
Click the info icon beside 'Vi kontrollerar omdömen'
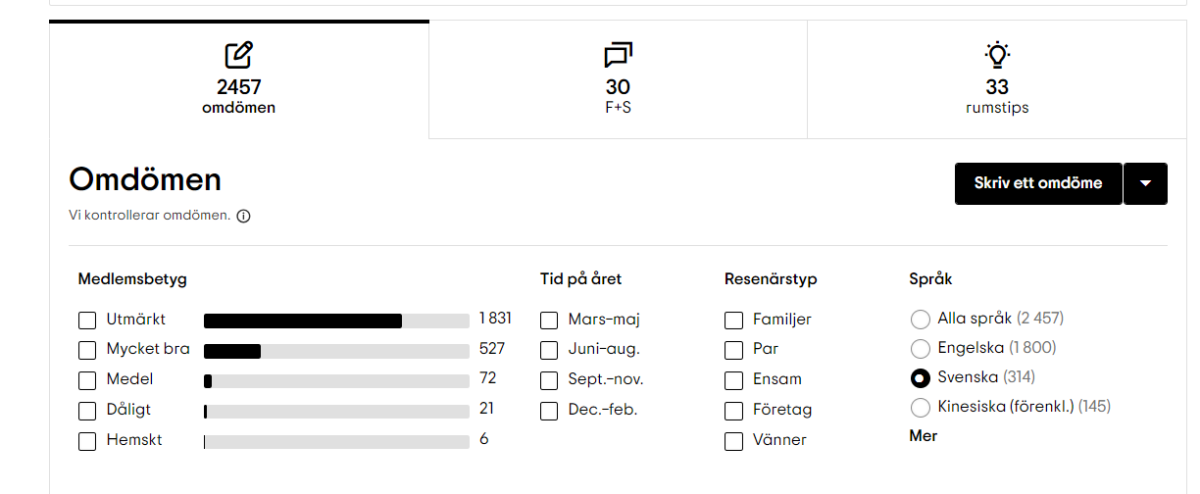pyautogui.click(x=243, y=216)
